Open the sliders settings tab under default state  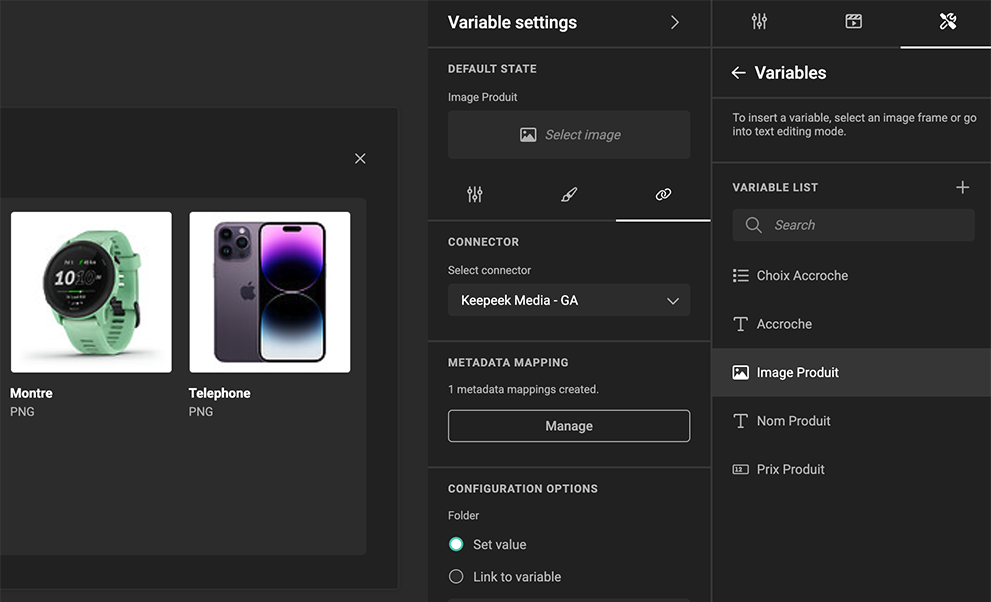pyautogui.click(x=475, y=195)
